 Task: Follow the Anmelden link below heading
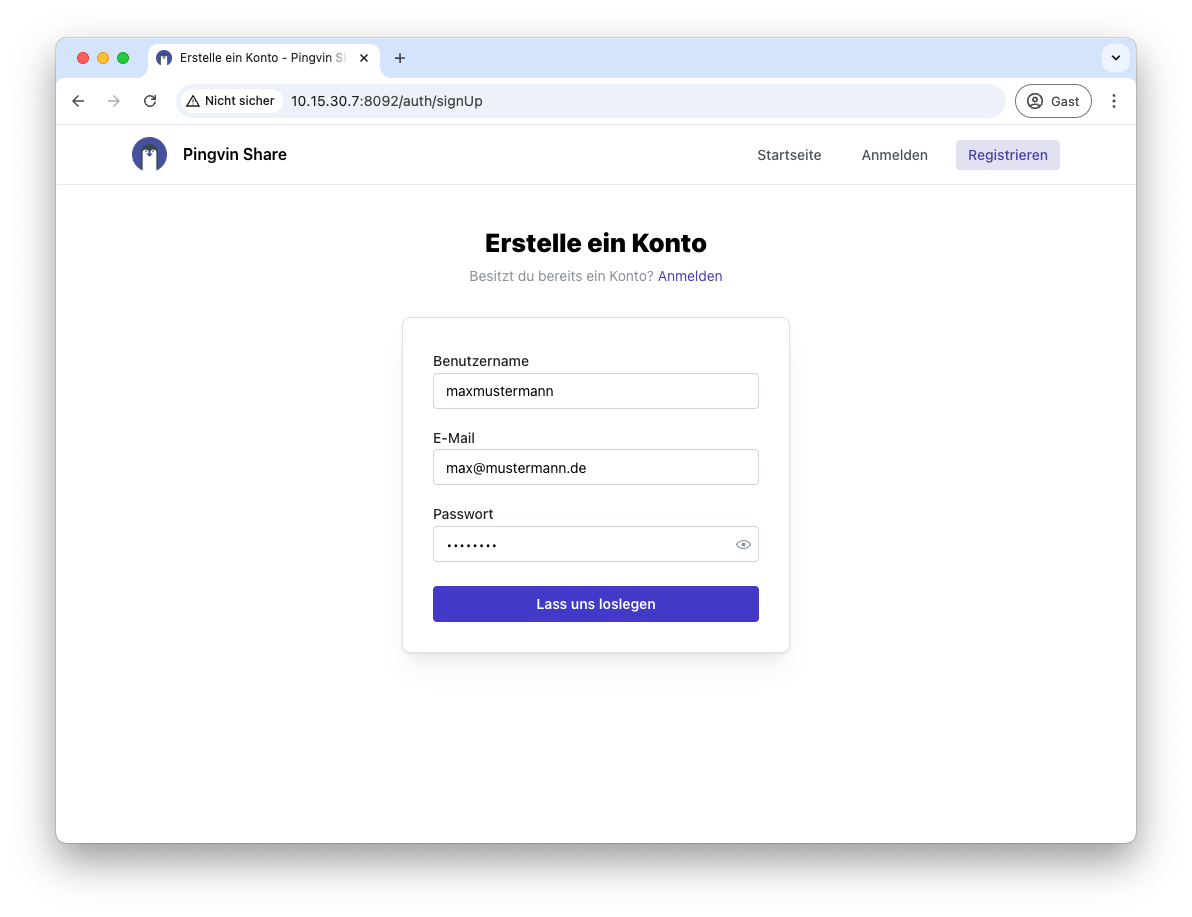click(x=690, y=276)
